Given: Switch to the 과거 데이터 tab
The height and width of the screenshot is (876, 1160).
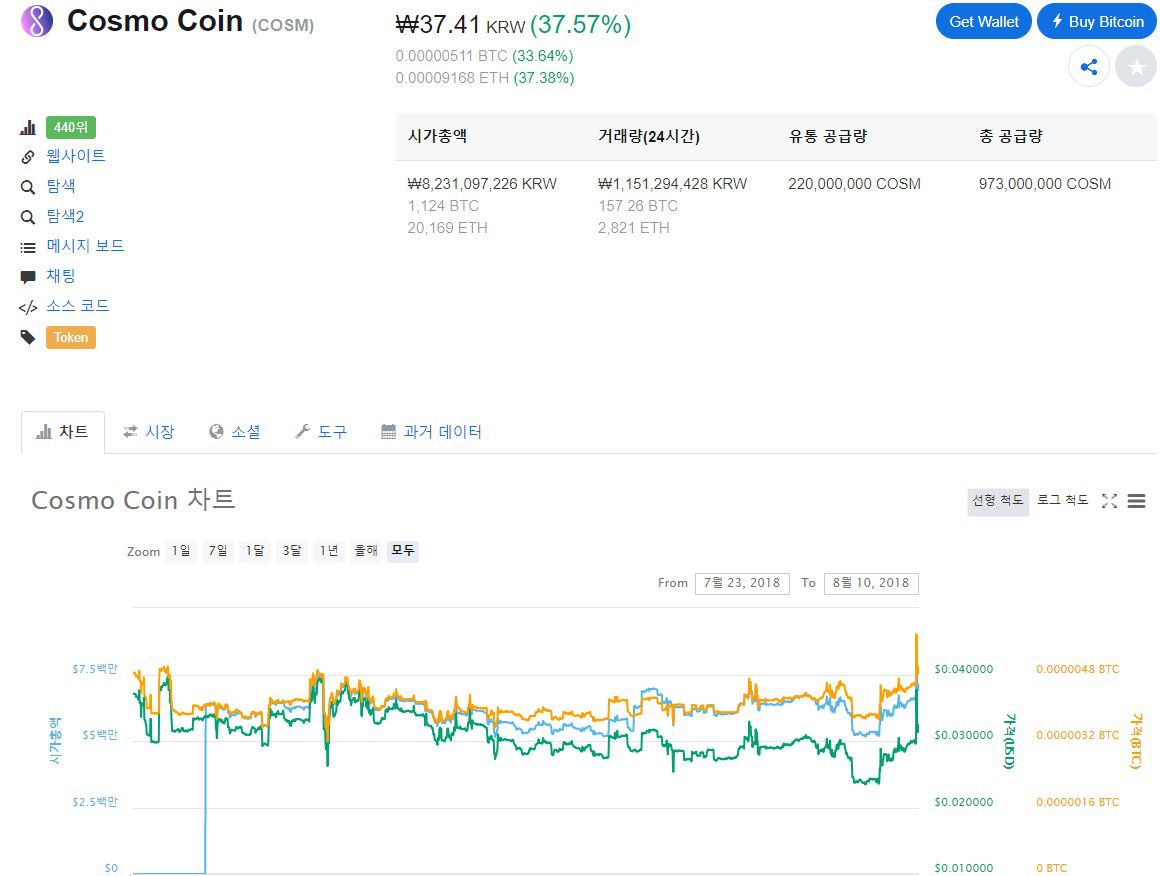Looking at the screenshot, I should pos(431,432).
